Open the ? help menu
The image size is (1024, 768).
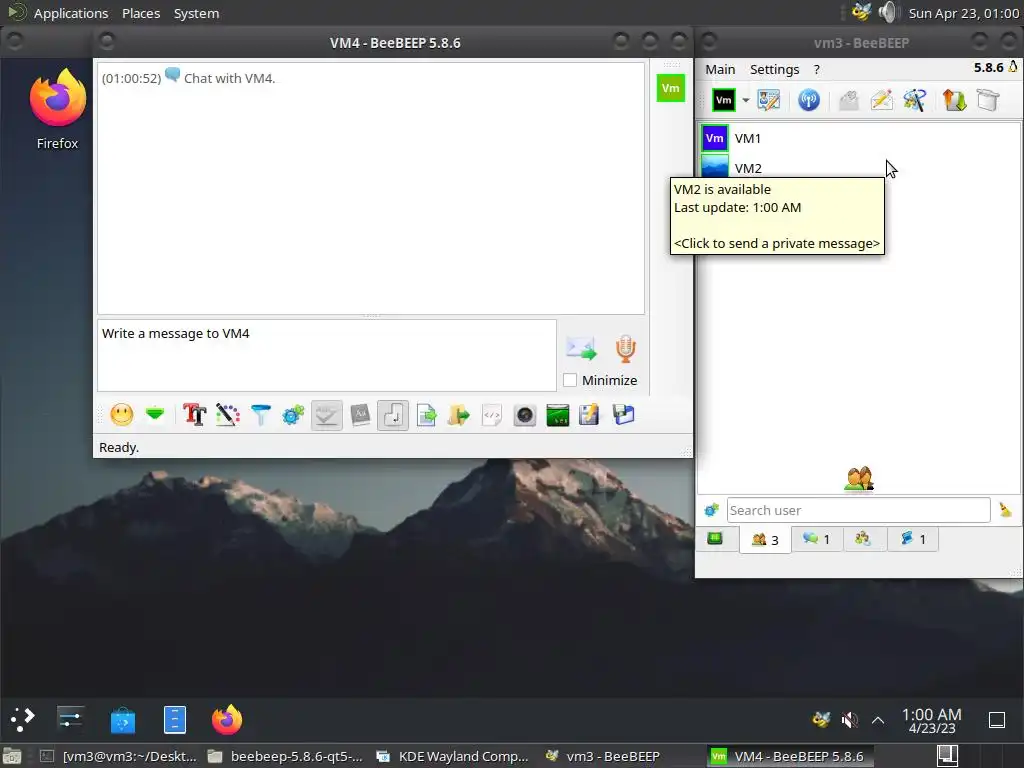pos(816,69)
